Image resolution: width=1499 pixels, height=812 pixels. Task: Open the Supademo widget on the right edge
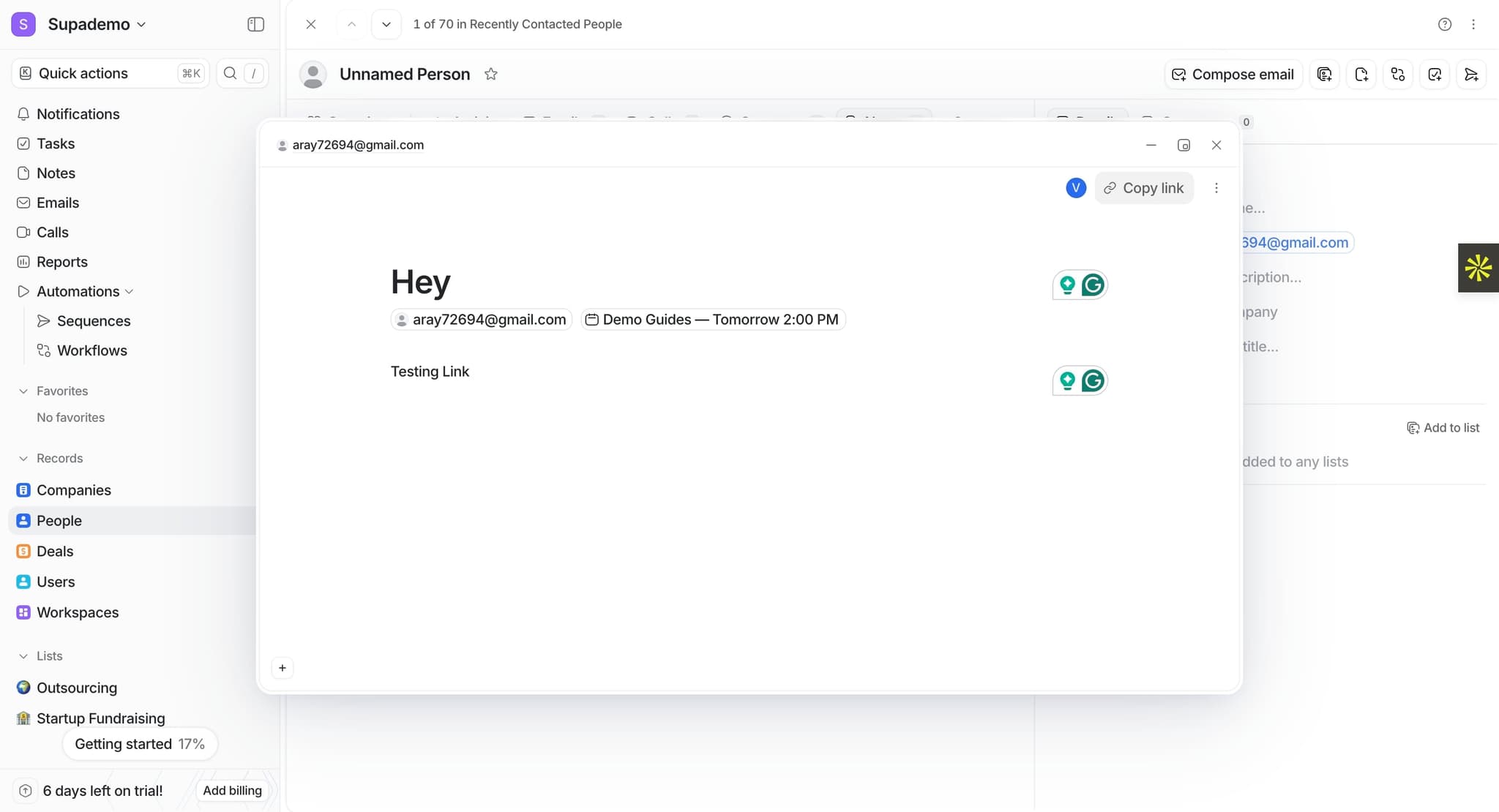pos(1478,268)
